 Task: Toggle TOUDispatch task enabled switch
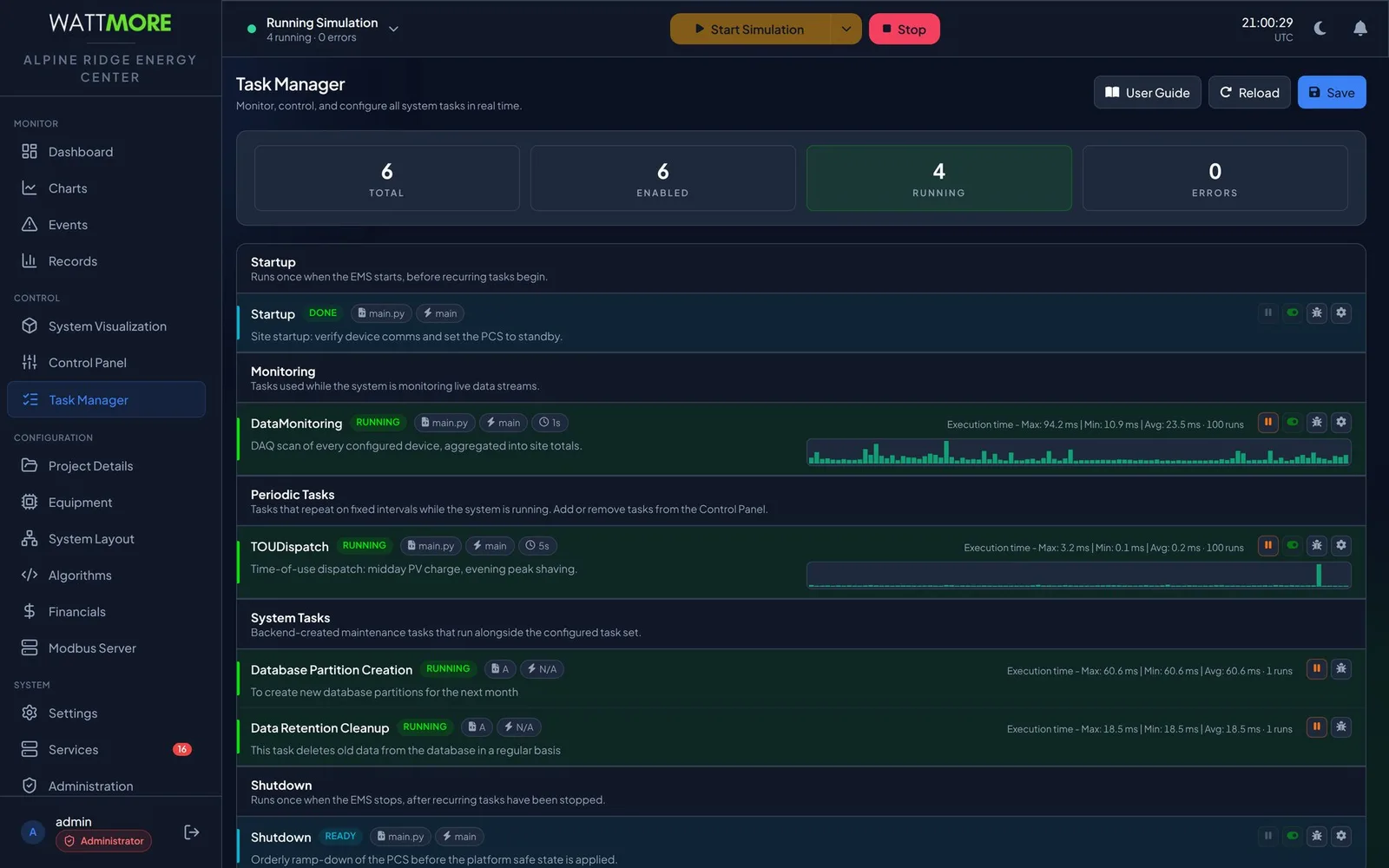point(1292,546)
